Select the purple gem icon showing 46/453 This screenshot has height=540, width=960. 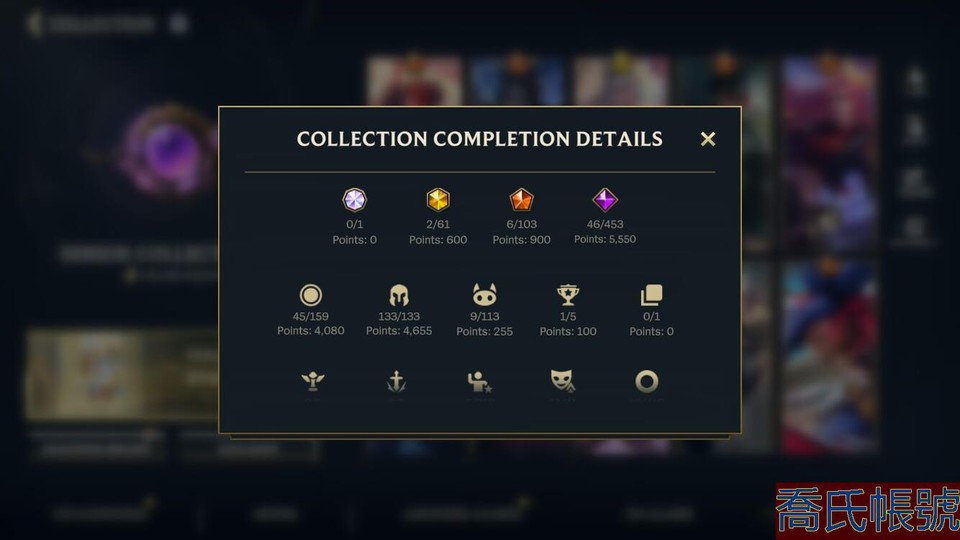605,200
